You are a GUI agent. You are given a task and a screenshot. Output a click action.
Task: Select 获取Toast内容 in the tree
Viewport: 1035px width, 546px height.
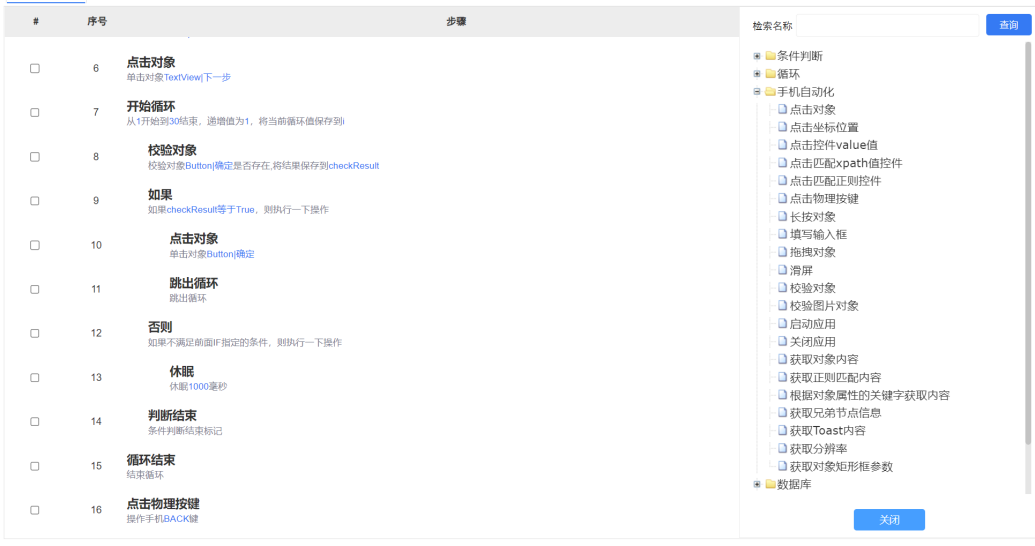pos(827,431)
